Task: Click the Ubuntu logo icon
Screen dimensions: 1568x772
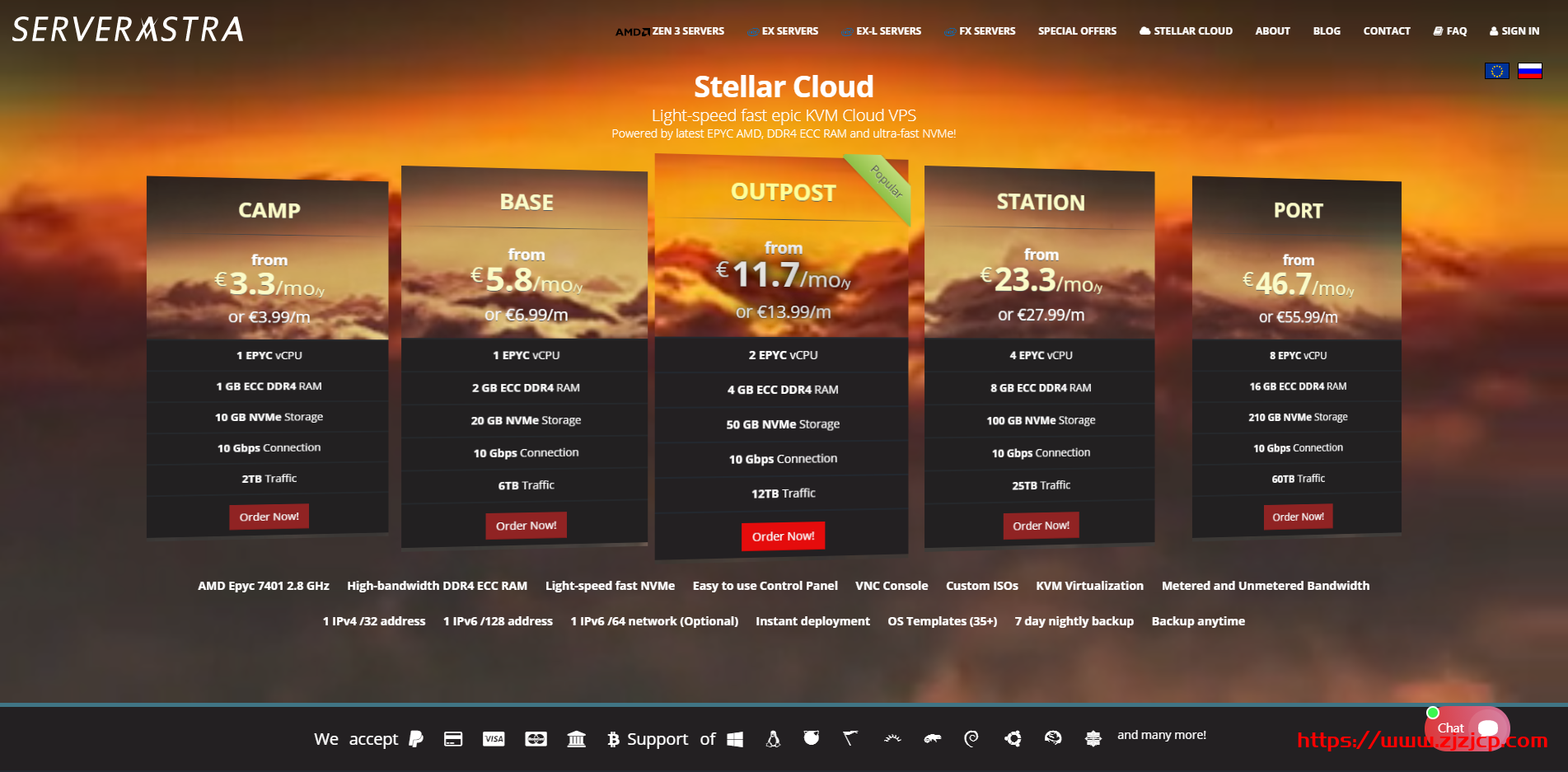Action: pyautogui.click(x=1012, y=739)
